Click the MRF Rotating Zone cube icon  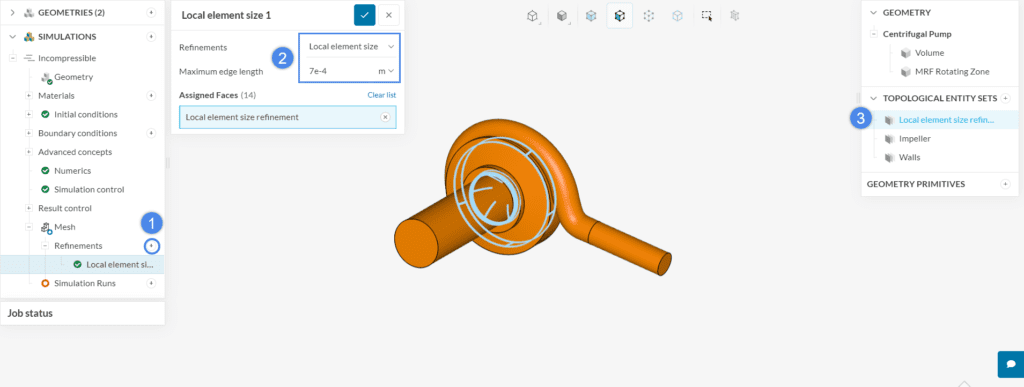(906, 72)
